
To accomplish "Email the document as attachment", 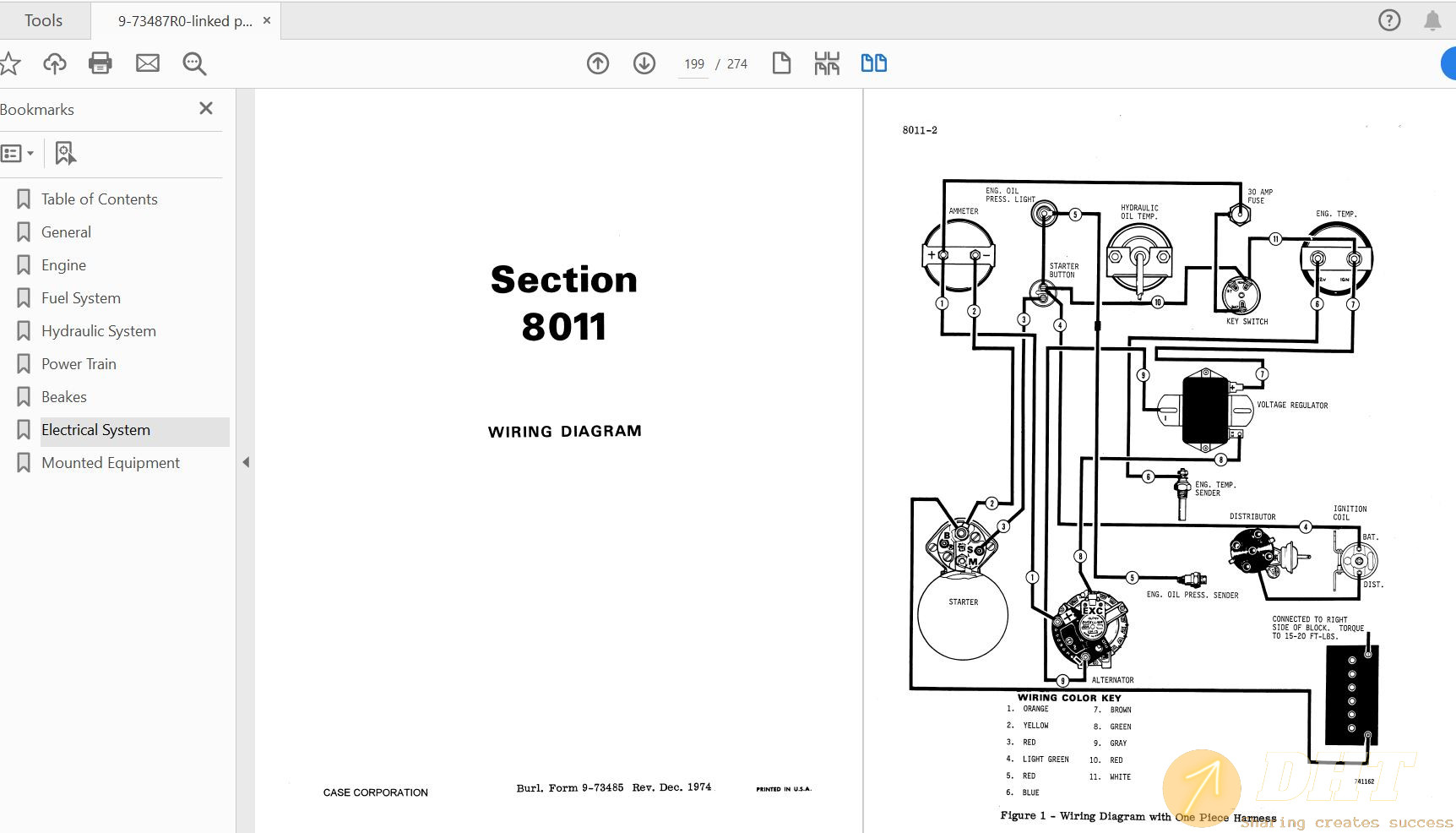I will click(147, 63).
